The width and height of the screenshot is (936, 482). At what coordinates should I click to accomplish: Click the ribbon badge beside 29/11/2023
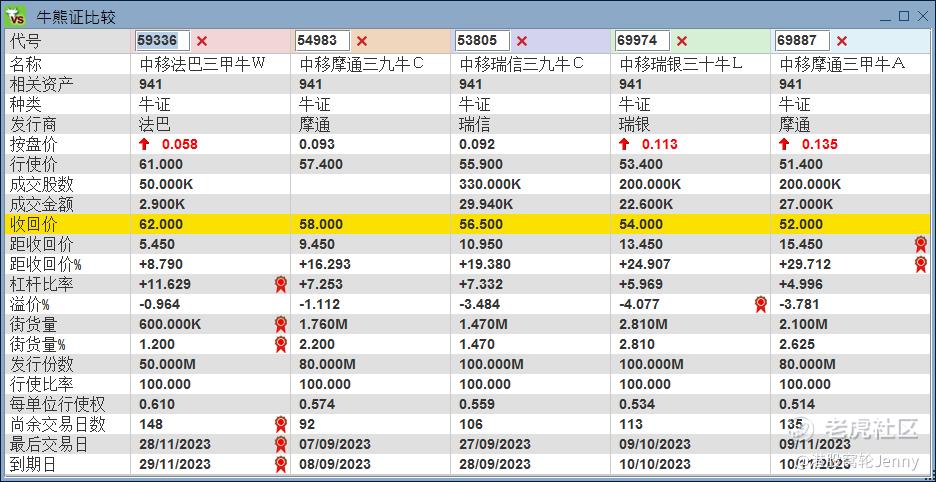pos(281,465)
